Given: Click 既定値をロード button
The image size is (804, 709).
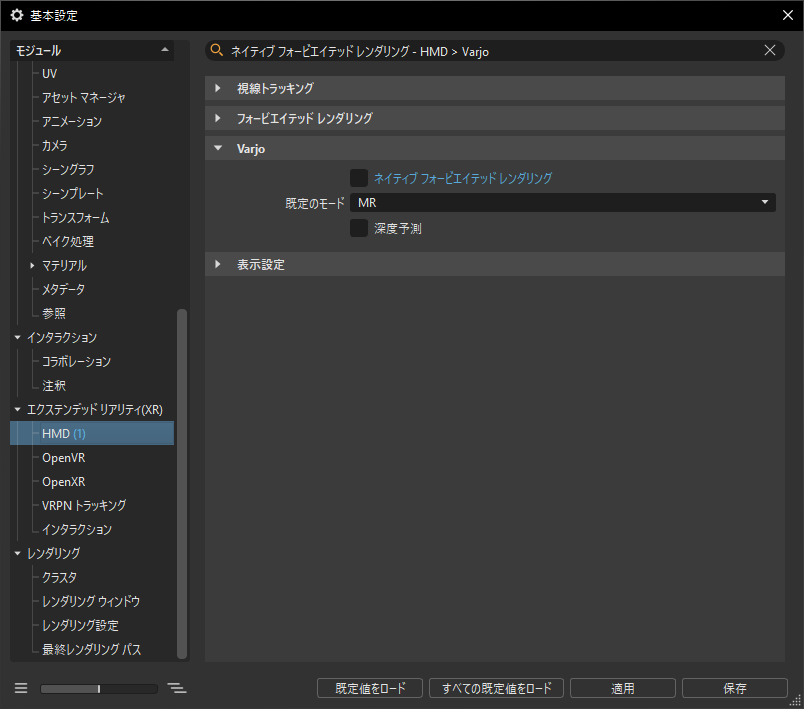Looking at the screenshot, I should pos(370,688).
